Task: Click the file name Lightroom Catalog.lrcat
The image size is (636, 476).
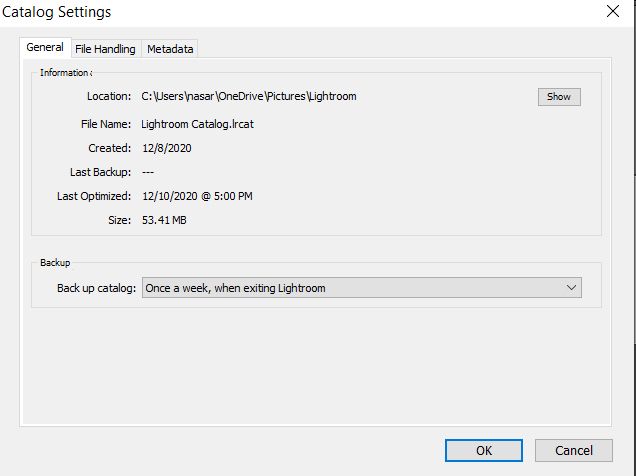Action: (x=198, y=124)
